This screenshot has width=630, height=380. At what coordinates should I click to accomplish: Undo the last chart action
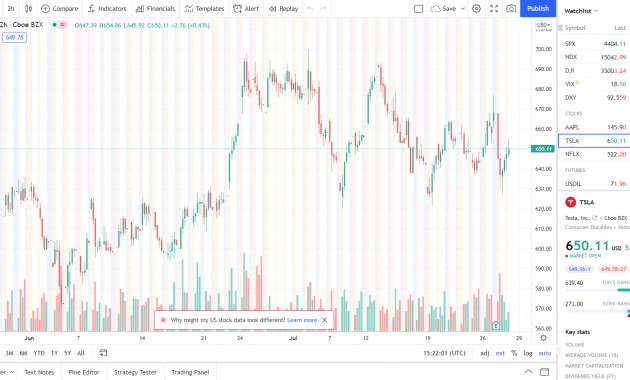tap(310, 8)
